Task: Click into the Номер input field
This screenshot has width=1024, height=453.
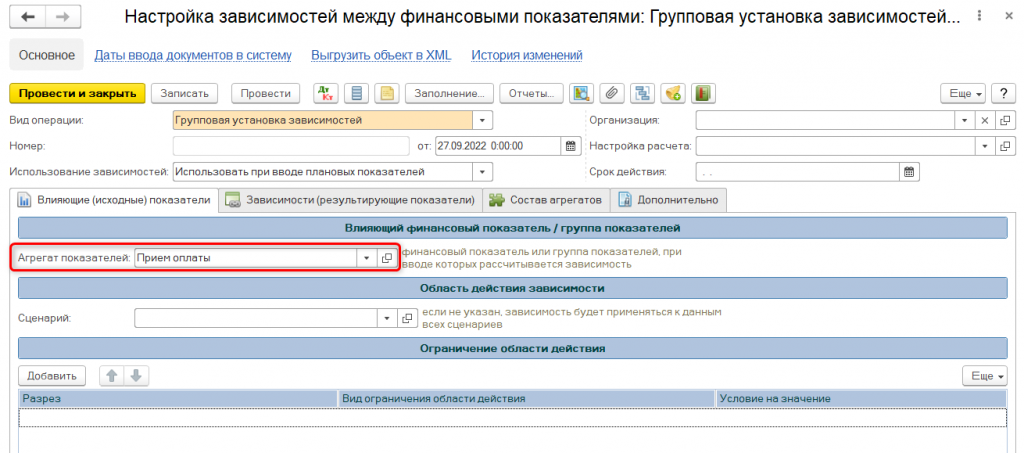Action: point(290,146)
